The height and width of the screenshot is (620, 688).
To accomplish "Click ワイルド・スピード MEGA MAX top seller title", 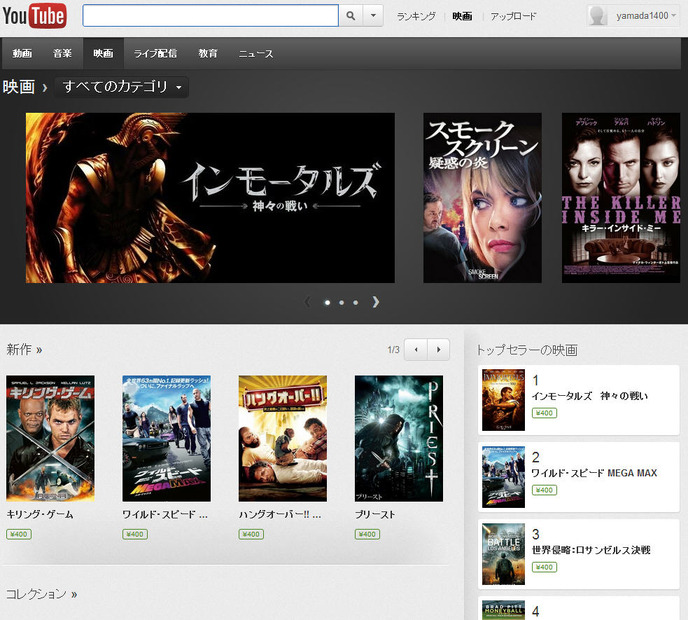I will [x=594, y=473].
